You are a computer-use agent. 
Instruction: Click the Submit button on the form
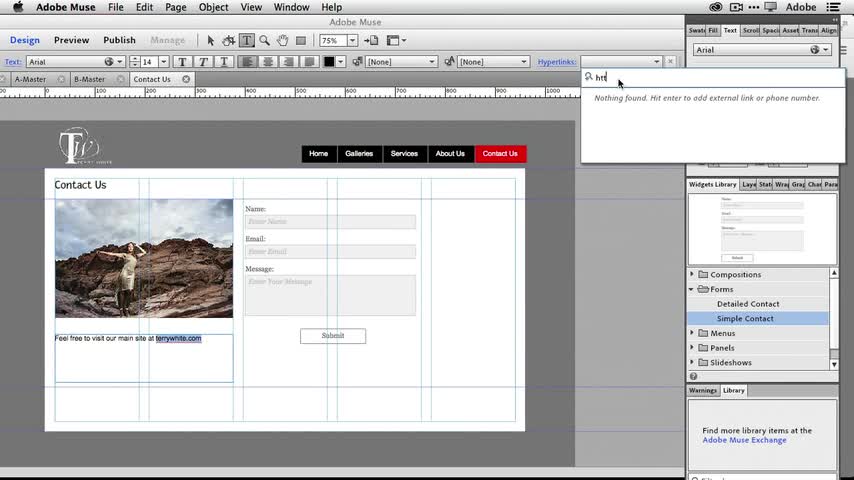[333, 336]
